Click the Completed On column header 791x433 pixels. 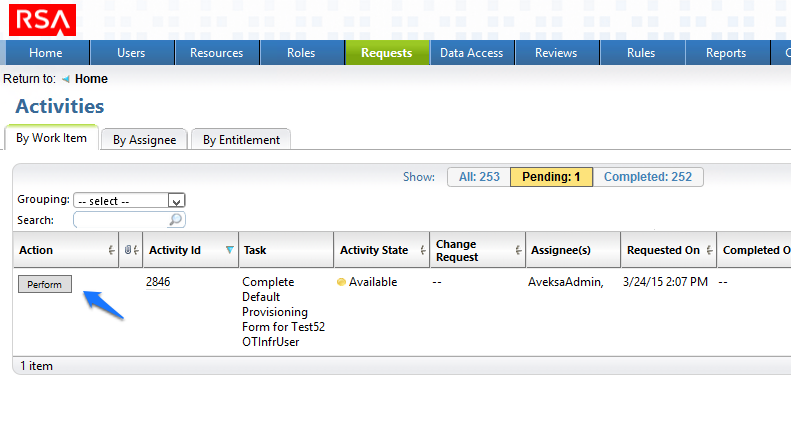756,250
